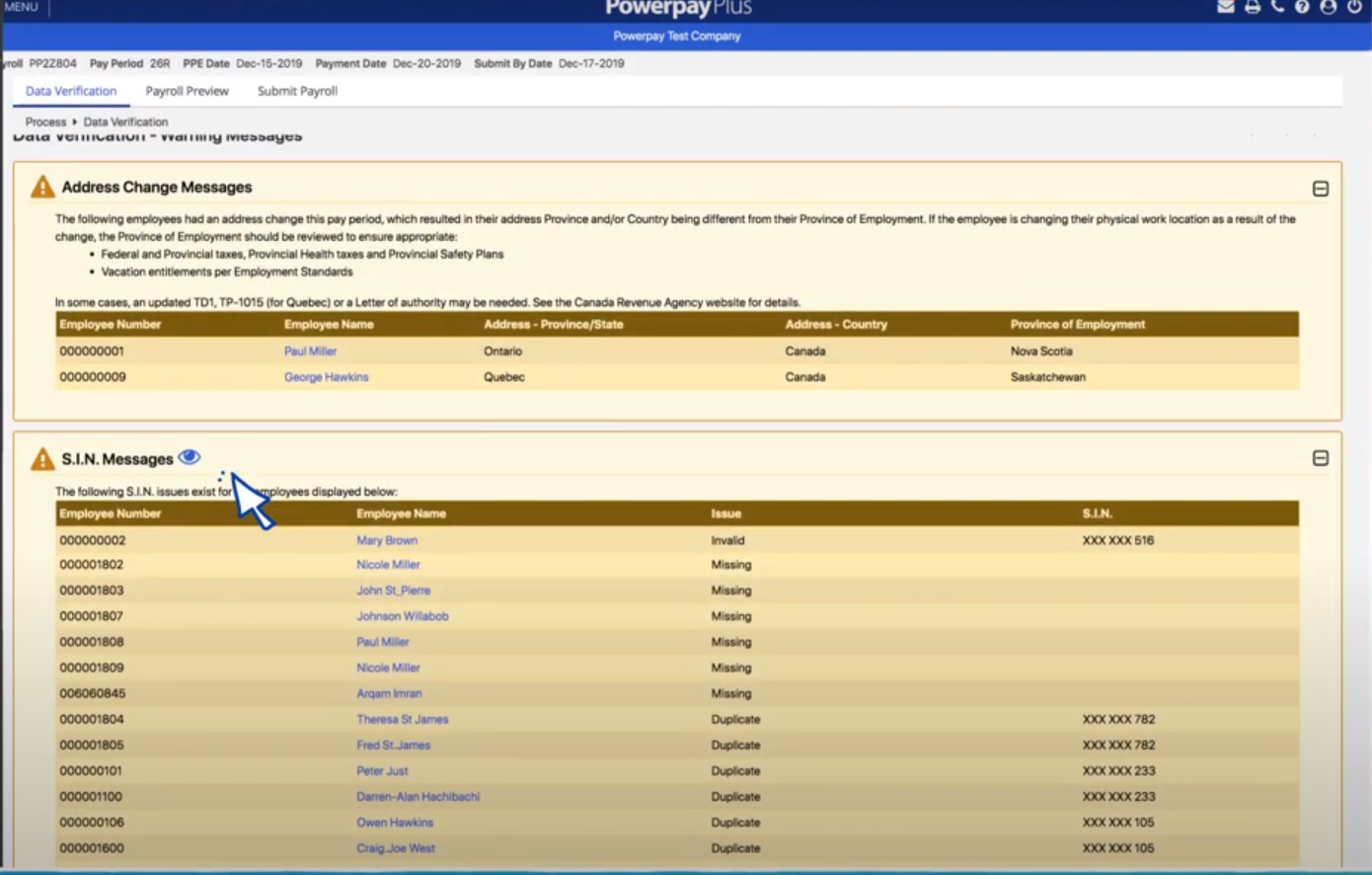Image resolution: width=1372 pixels, height=875 pixels.
Task: Click the S.I.N. Messages warning triangle
Action: pyautogui.click(x=42, y=459)
